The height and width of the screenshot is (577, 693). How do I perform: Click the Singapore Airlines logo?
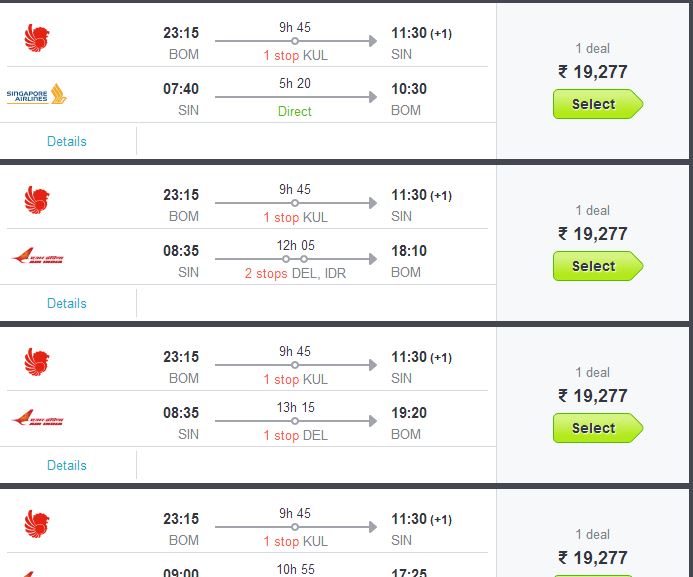click(37, 96)
